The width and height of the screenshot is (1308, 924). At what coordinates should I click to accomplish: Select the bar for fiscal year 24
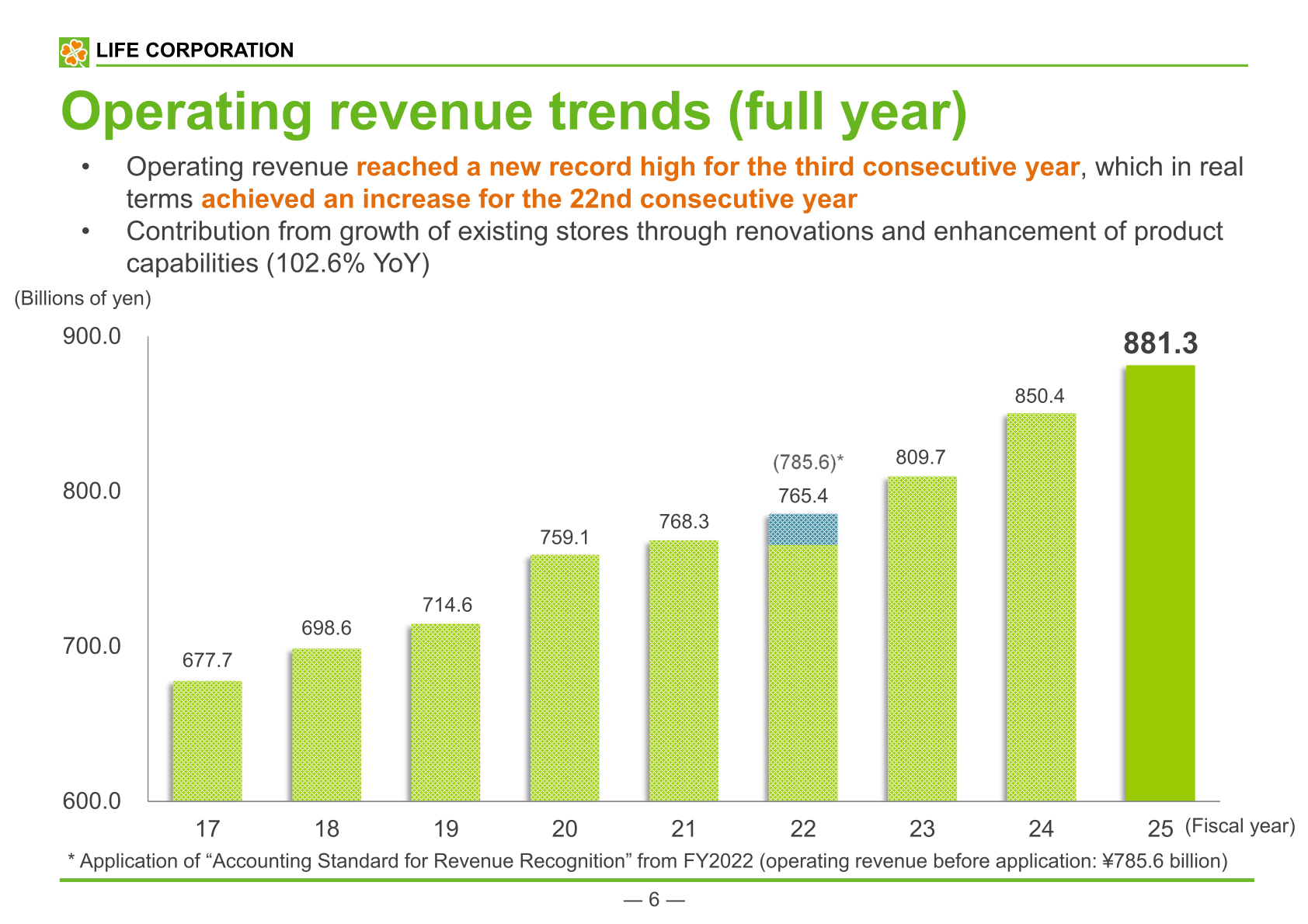click(x=1042, y=607)
